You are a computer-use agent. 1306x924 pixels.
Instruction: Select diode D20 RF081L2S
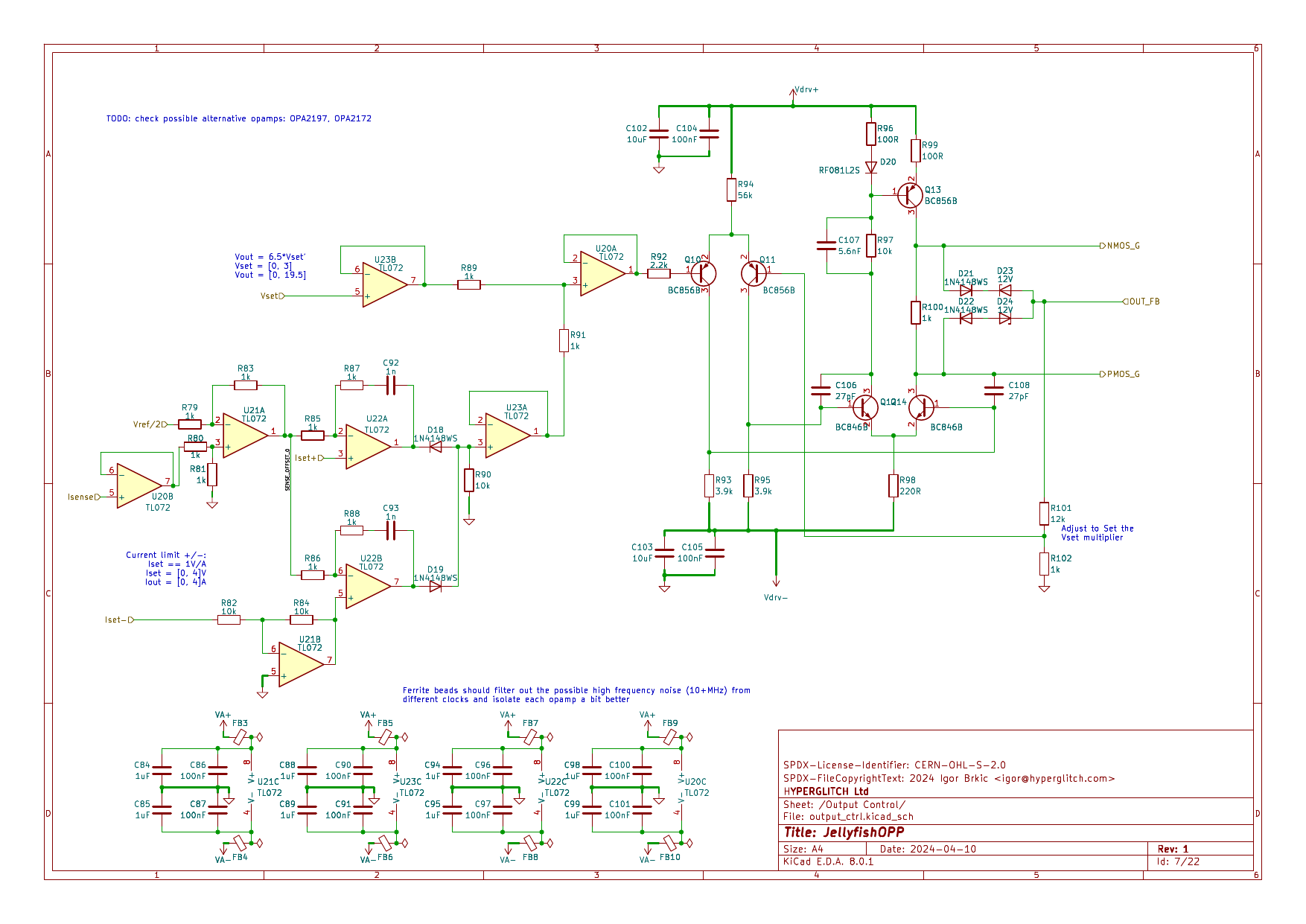tap(870, 168)
